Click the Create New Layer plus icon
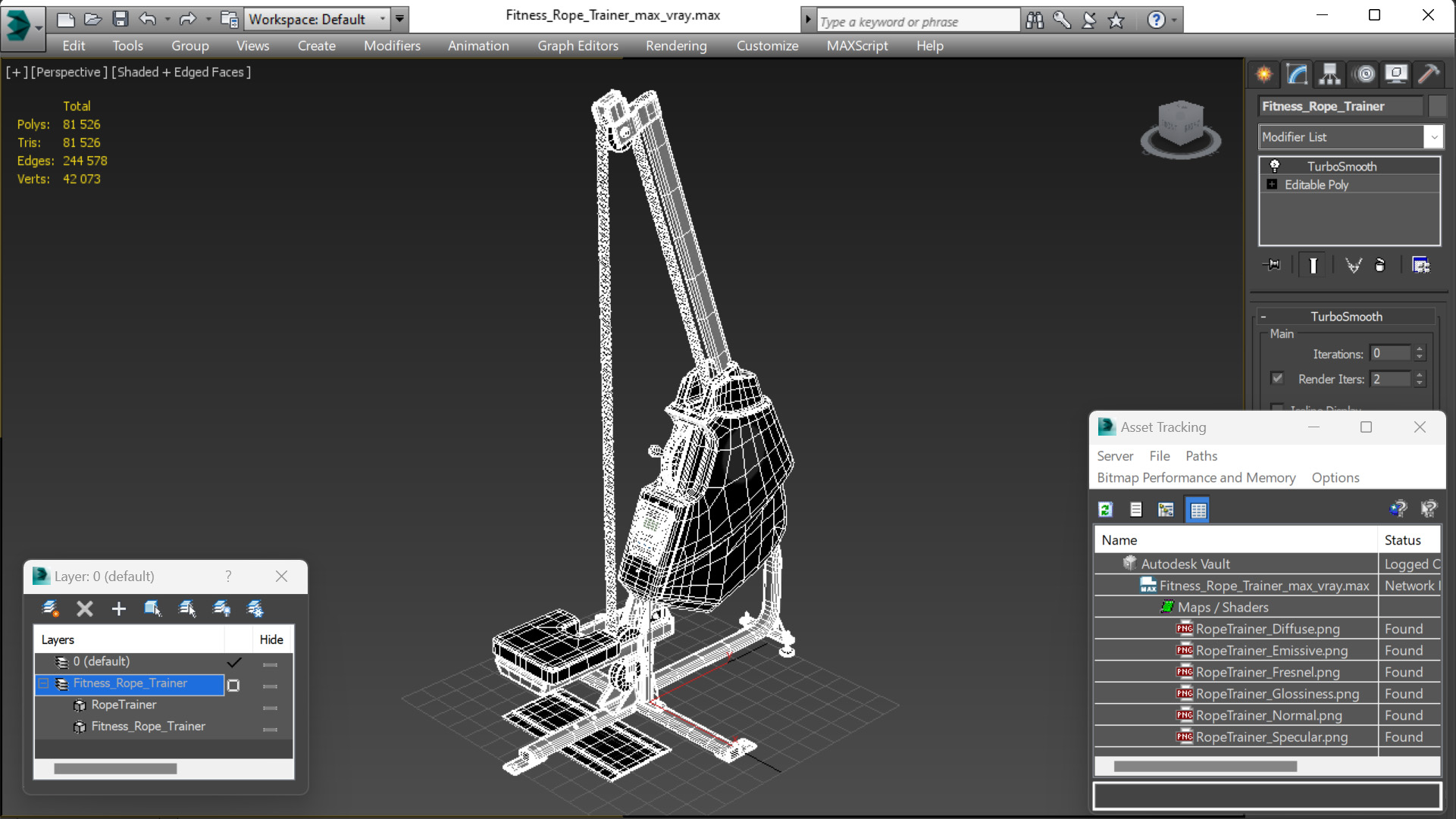 [x=119, y=608]
